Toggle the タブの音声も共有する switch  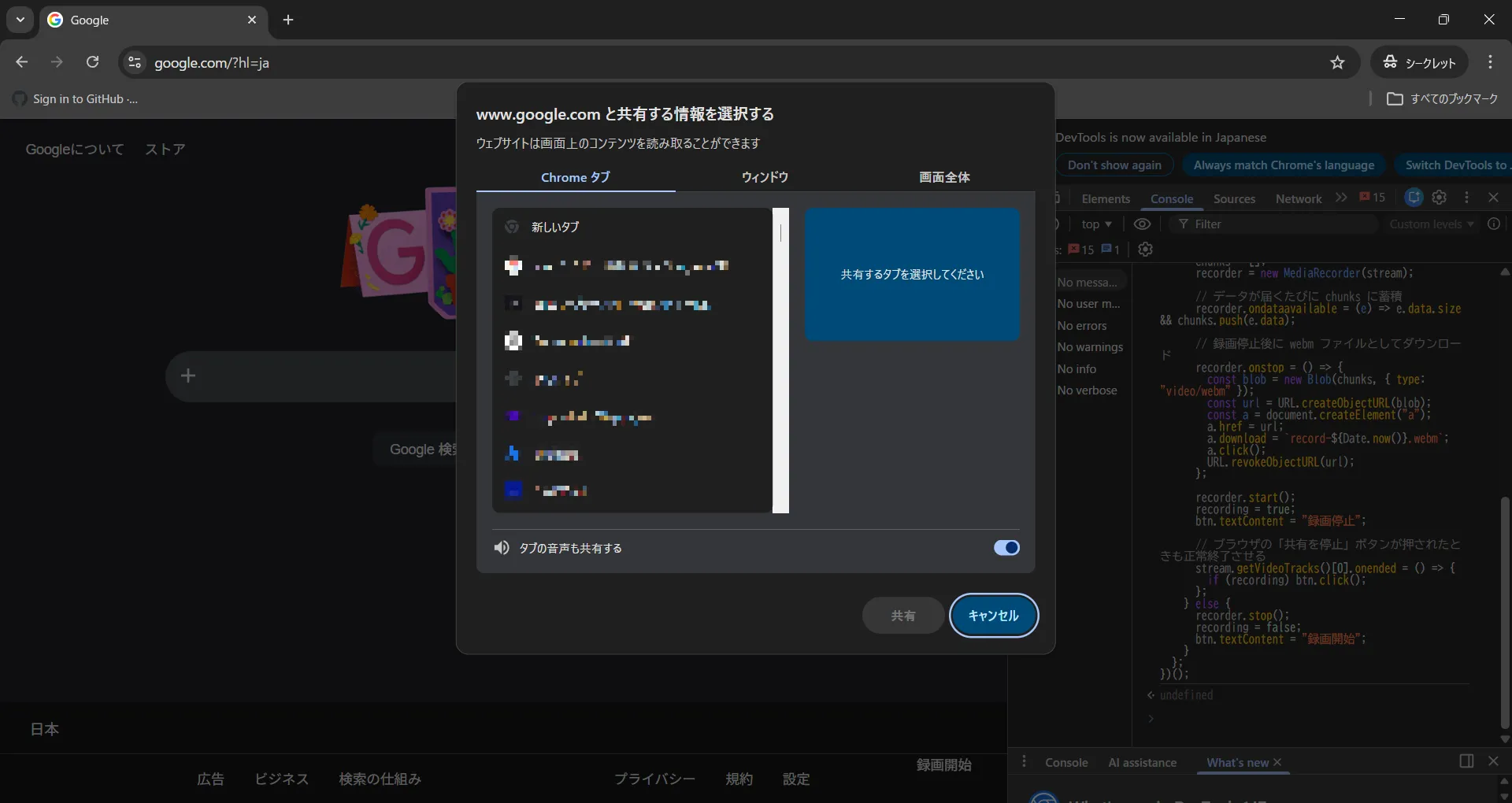click(x=1006, y=548)
